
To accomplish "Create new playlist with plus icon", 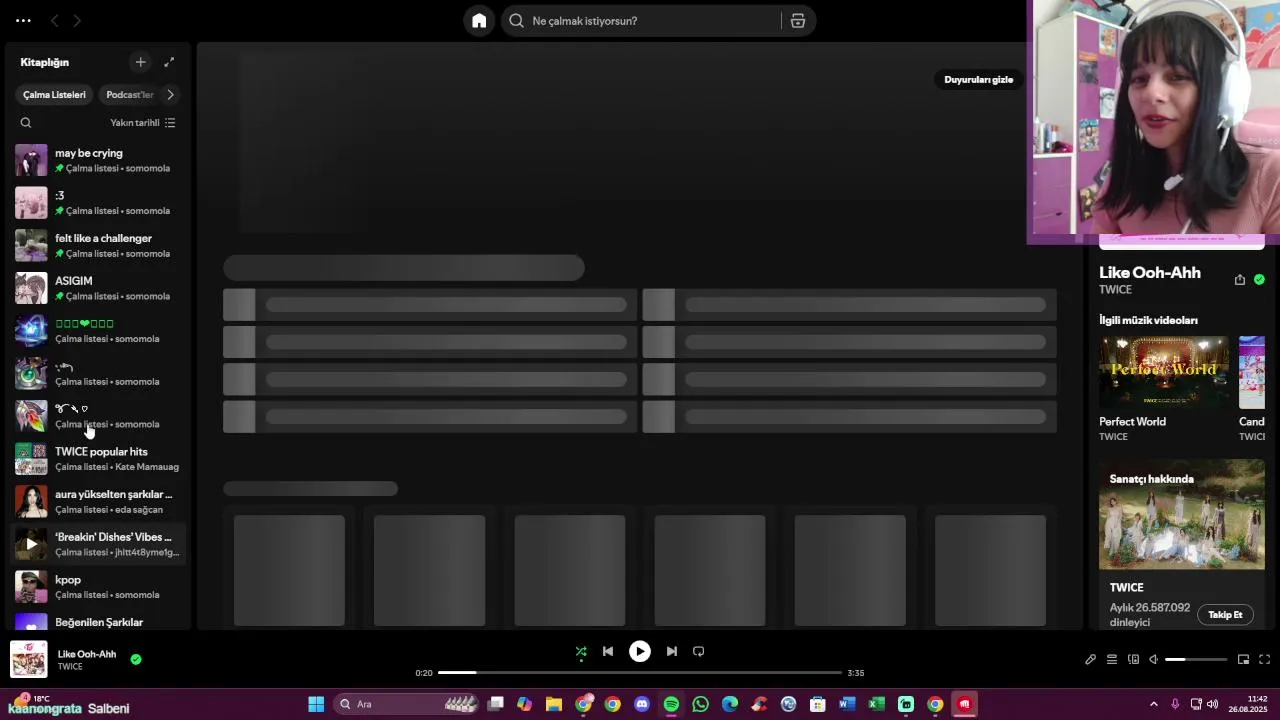I will 141,62.
